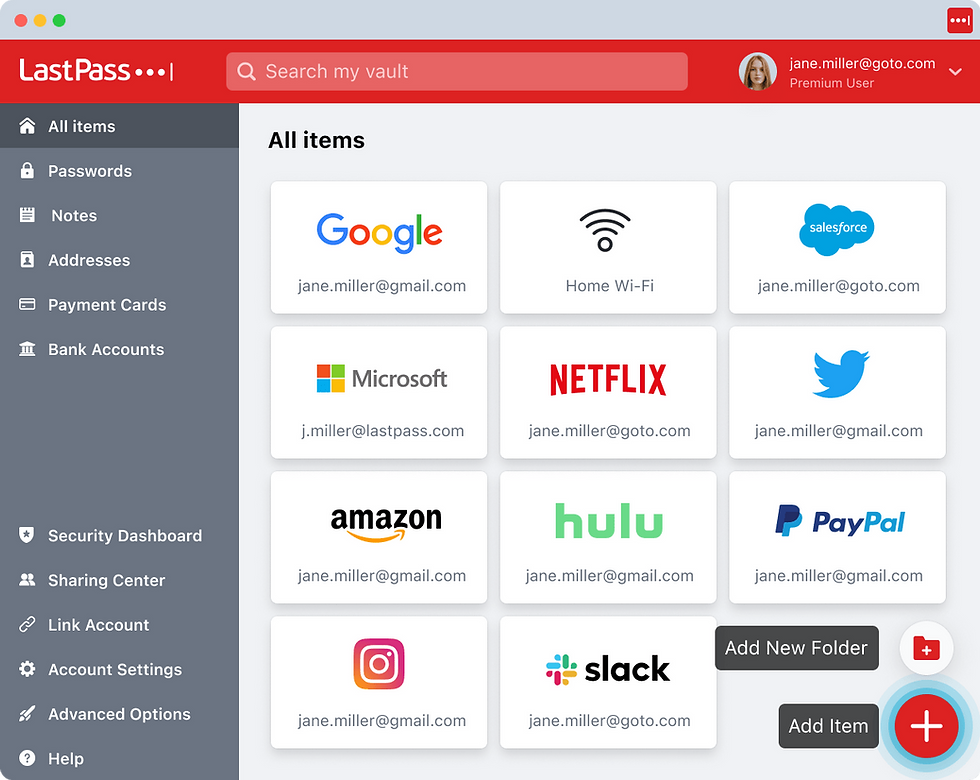Click the green macOS zoom window button
This screenshot has height=780, width=980.
point(59,21)
